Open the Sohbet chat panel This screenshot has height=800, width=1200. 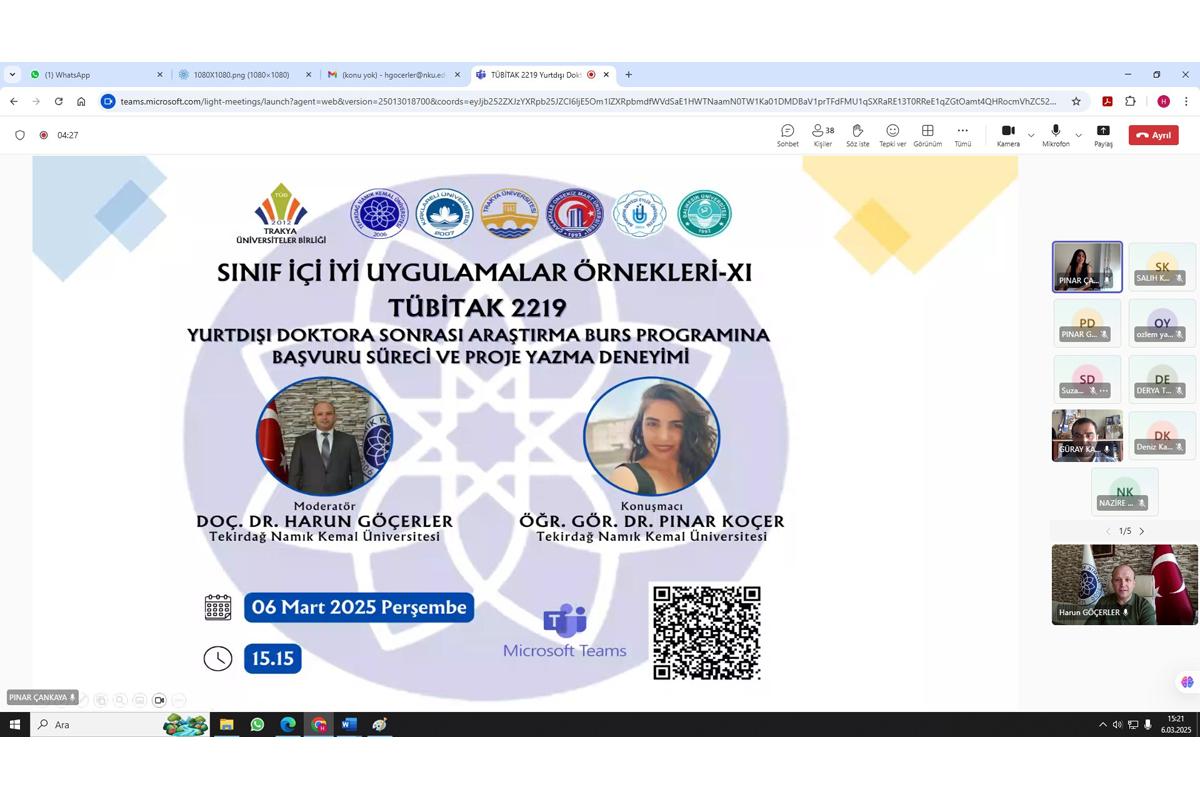pos(788,136)
